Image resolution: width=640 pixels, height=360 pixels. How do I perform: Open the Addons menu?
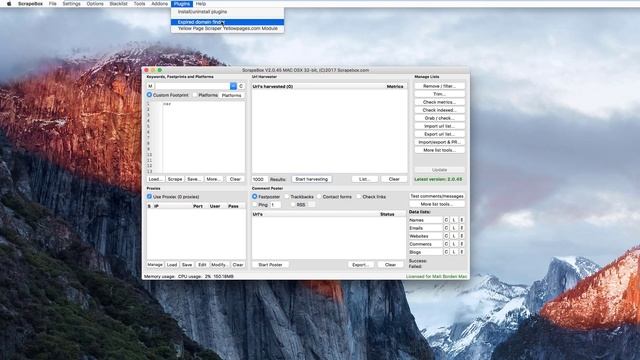(x=159, y=4)
